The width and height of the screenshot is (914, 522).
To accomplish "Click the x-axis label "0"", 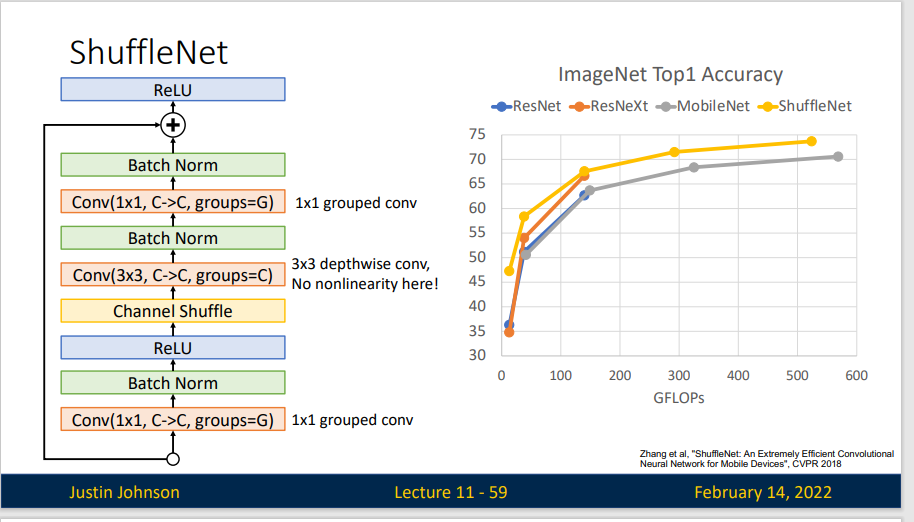I will [501, 376].
